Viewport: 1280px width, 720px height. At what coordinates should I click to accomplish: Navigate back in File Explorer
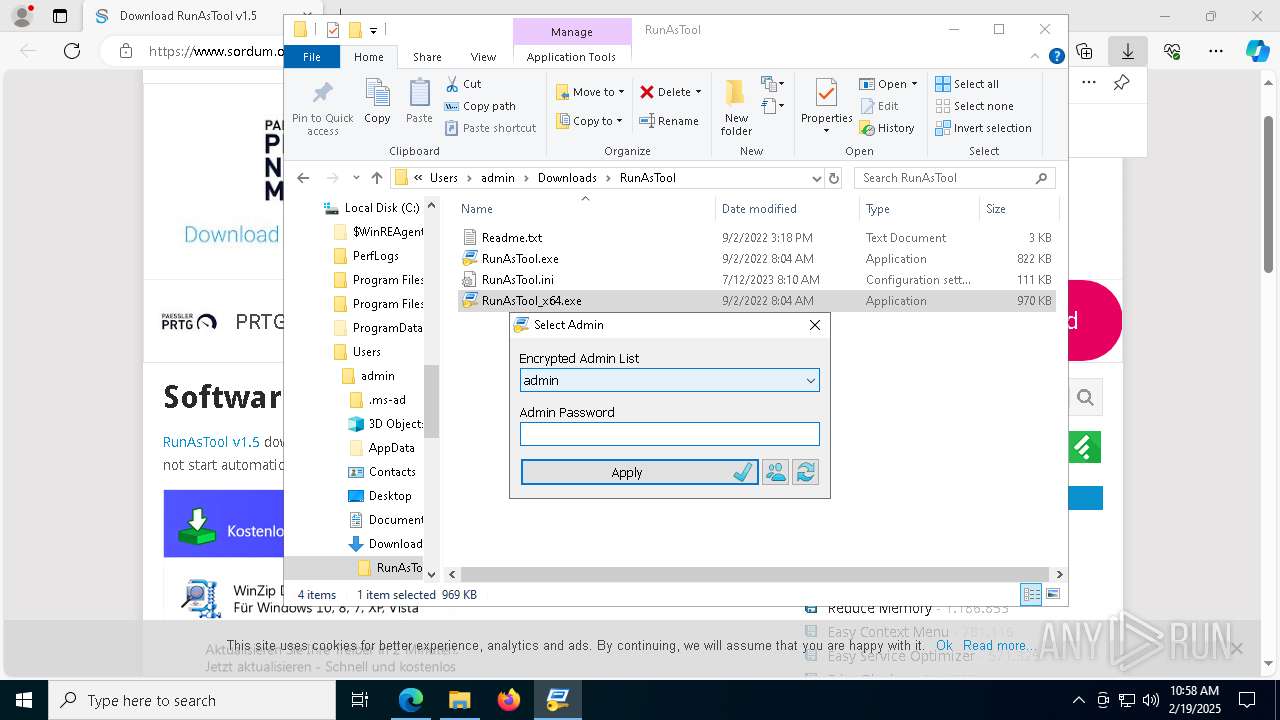pos(304,178)
